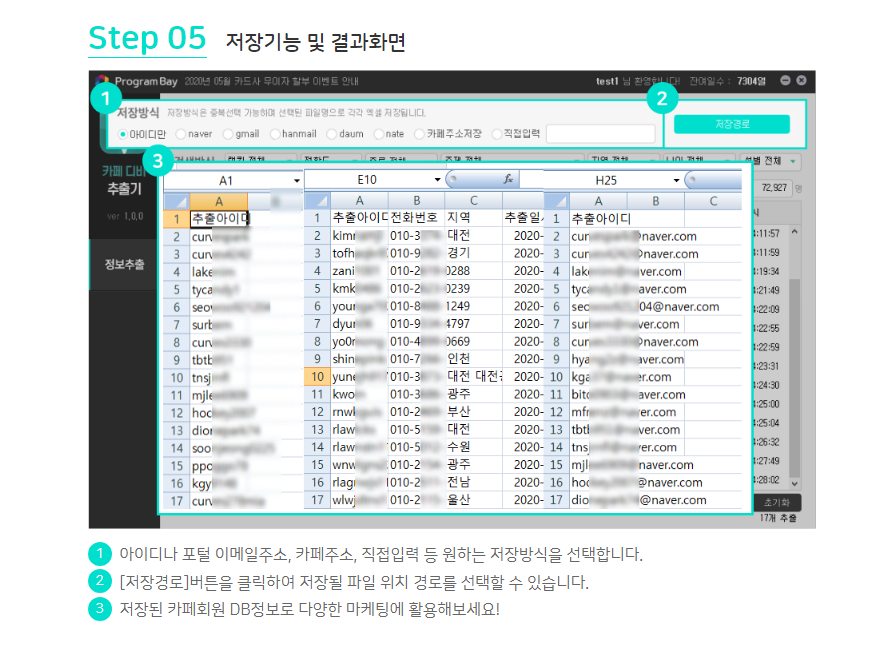
Task: Click the 저장경로 button
Action: (x=731, y=124)
